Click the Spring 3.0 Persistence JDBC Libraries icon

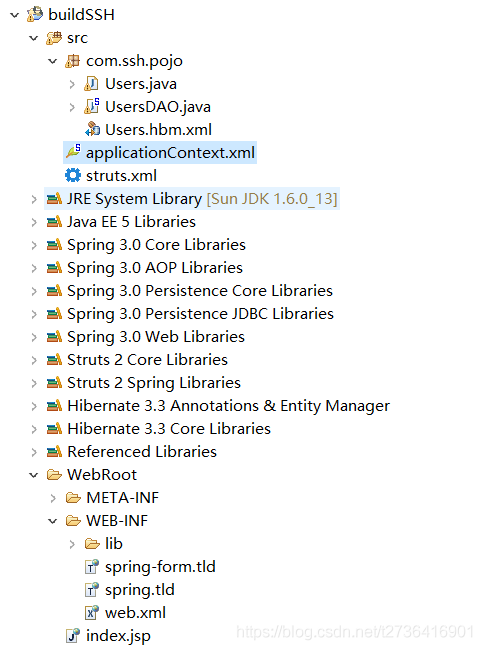[54, 314]
